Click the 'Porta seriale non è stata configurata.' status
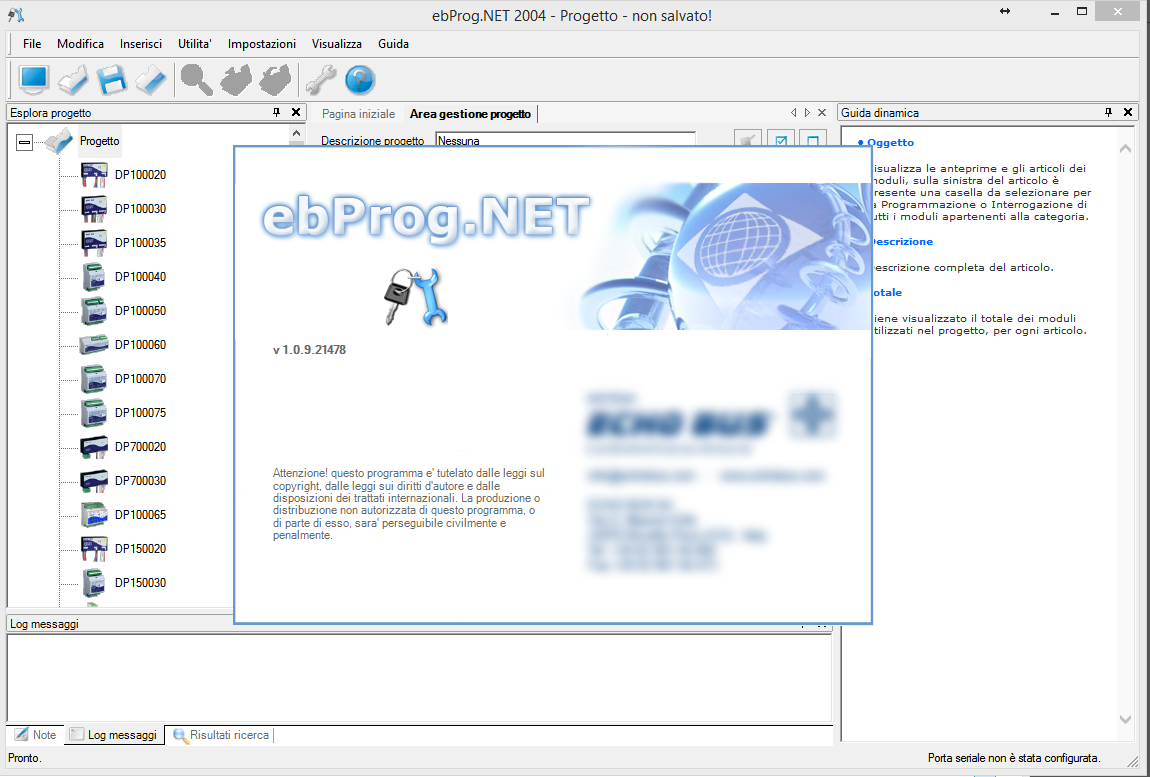The width and height of the screenshot is (1150, 777). tap(1014, 758)
